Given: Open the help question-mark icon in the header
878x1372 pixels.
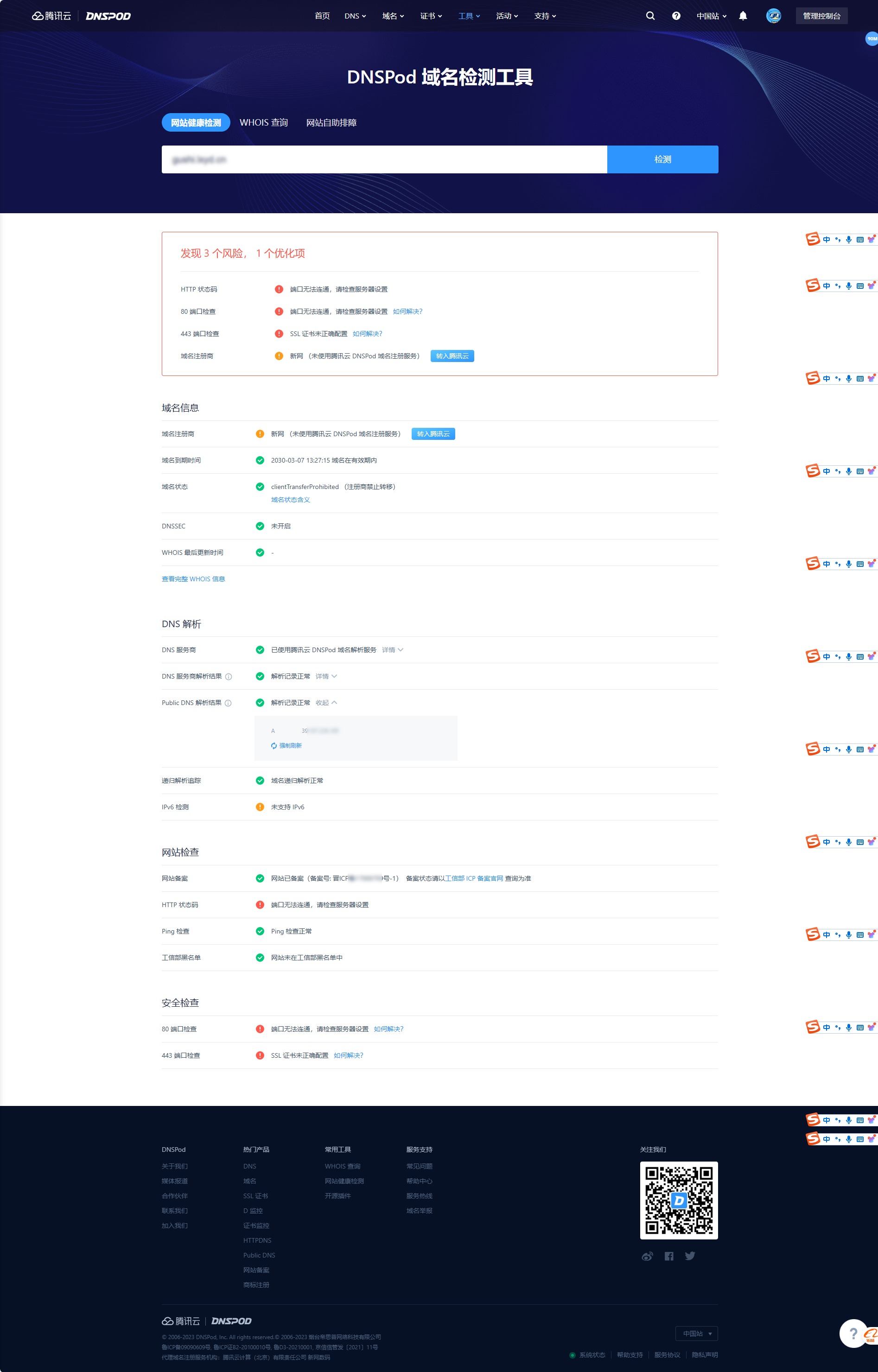Looking at the screenshot, I should pos(676,16).
